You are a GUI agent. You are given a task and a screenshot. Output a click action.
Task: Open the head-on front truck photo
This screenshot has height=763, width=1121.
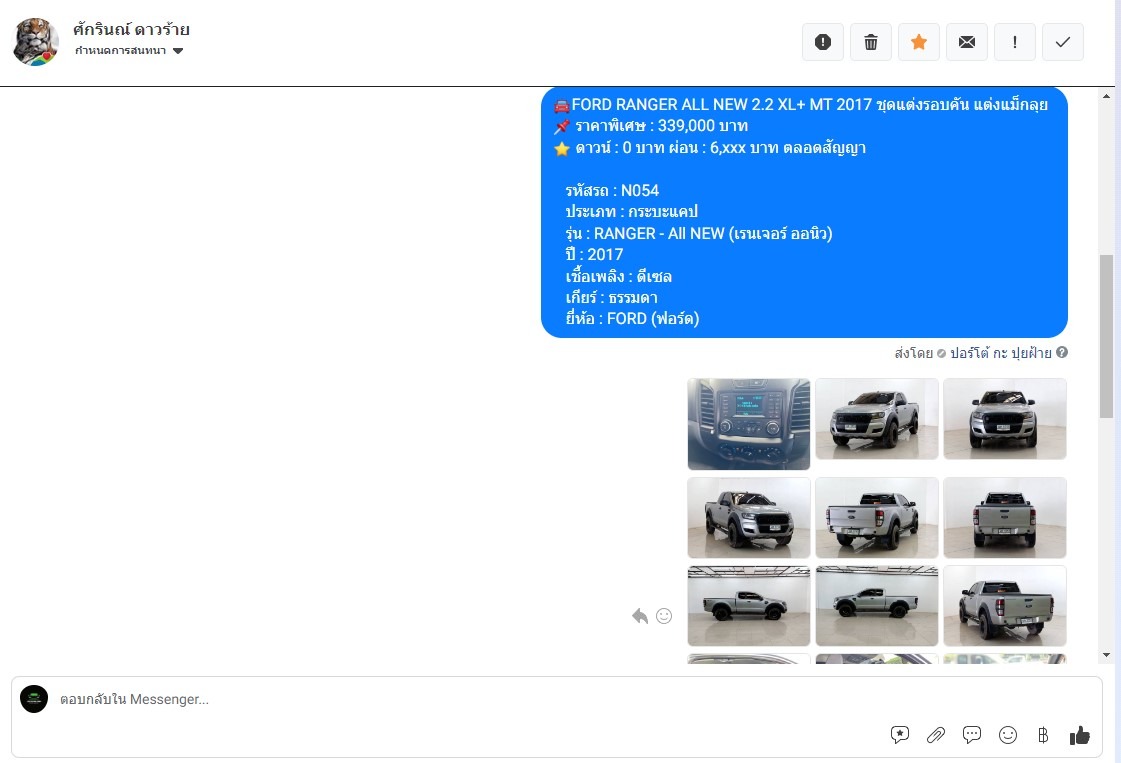tap(1004, 419)
